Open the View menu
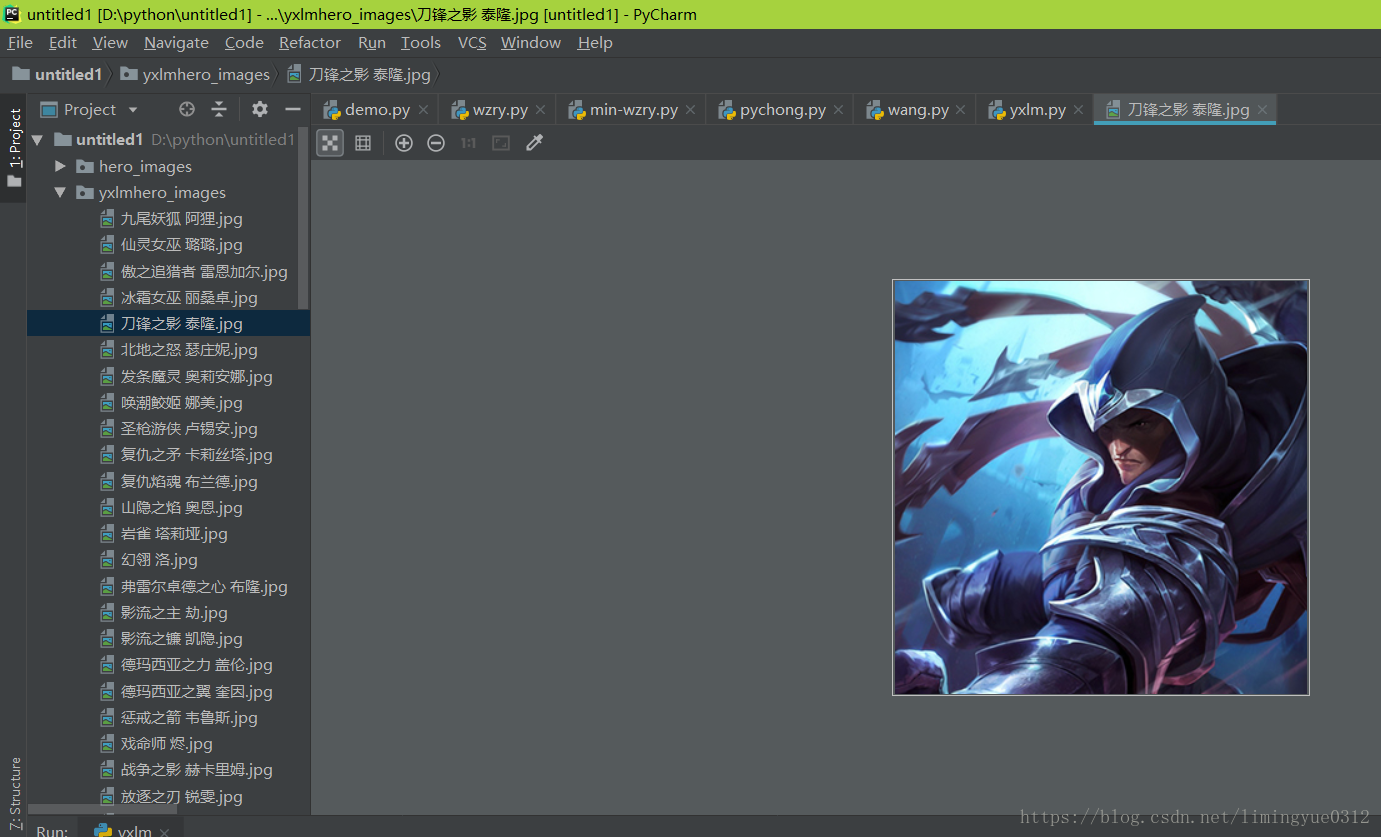Viewport: 1381px width, 837px height. (x=110, y=42)
